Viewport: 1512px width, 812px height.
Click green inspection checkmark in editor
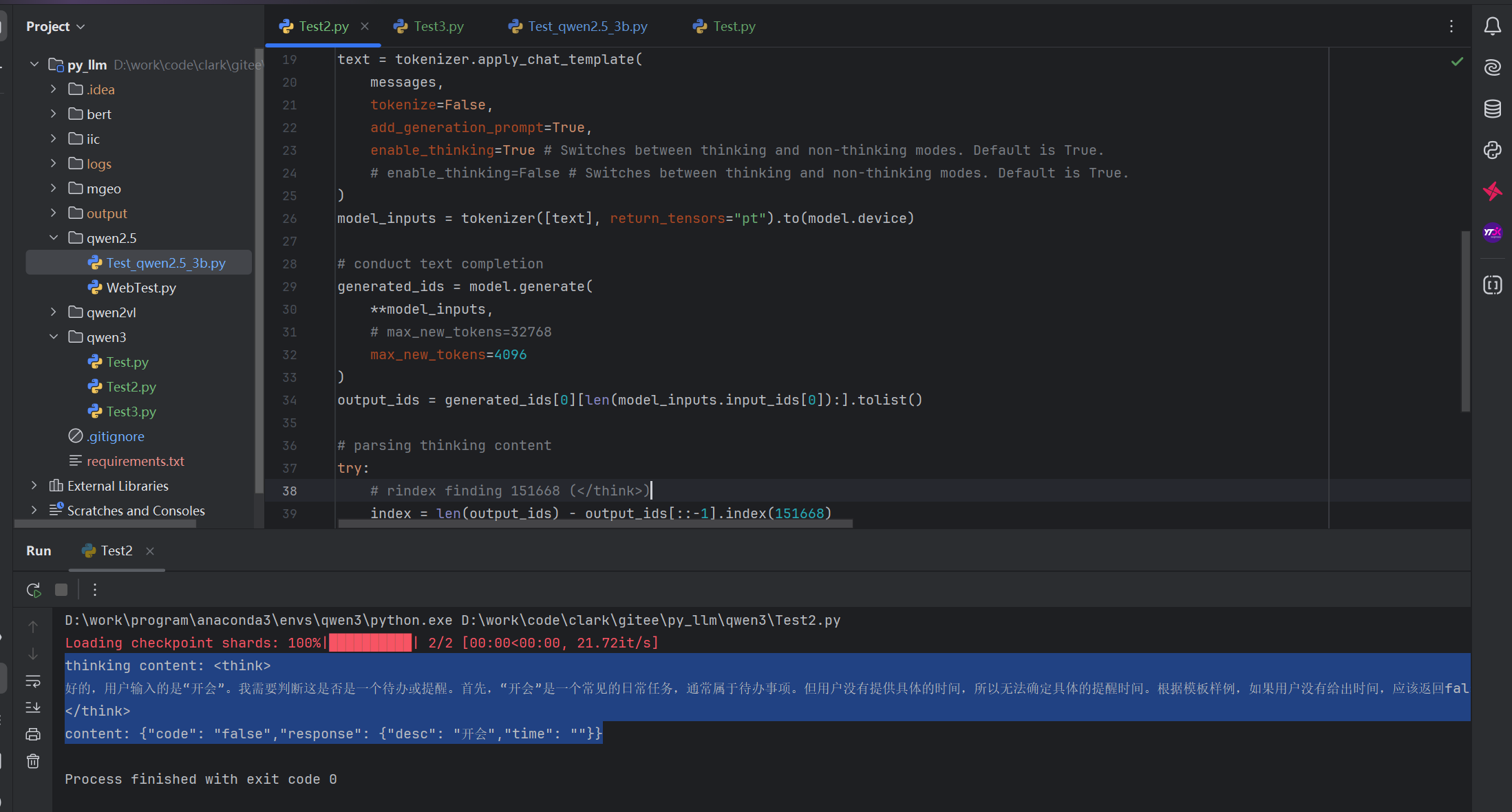[x=1457, y=62]
